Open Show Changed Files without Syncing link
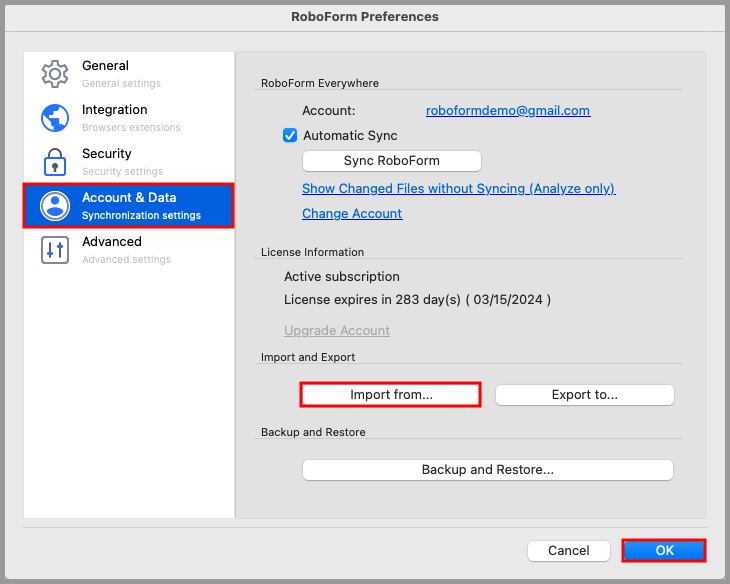730x584 pixels. 458,189
